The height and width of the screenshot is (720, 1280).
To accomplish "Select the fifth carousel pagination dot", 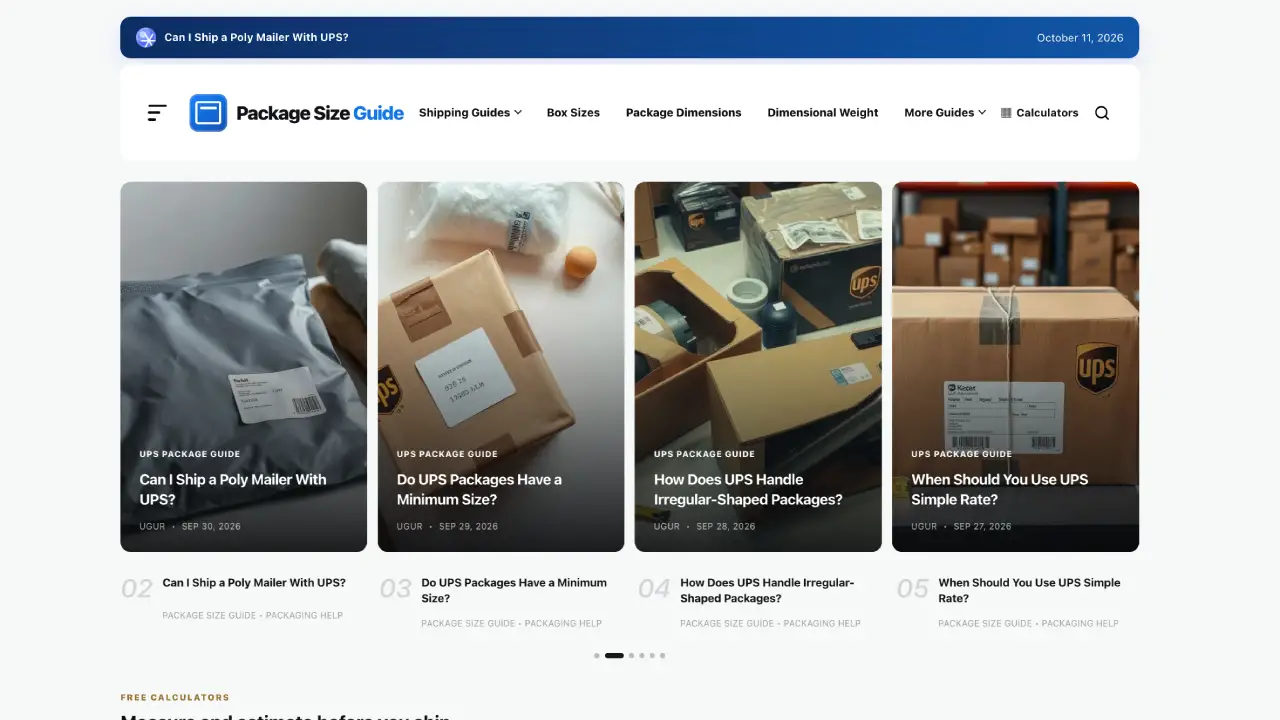I will pyautogui.click(x=652, y=656).
